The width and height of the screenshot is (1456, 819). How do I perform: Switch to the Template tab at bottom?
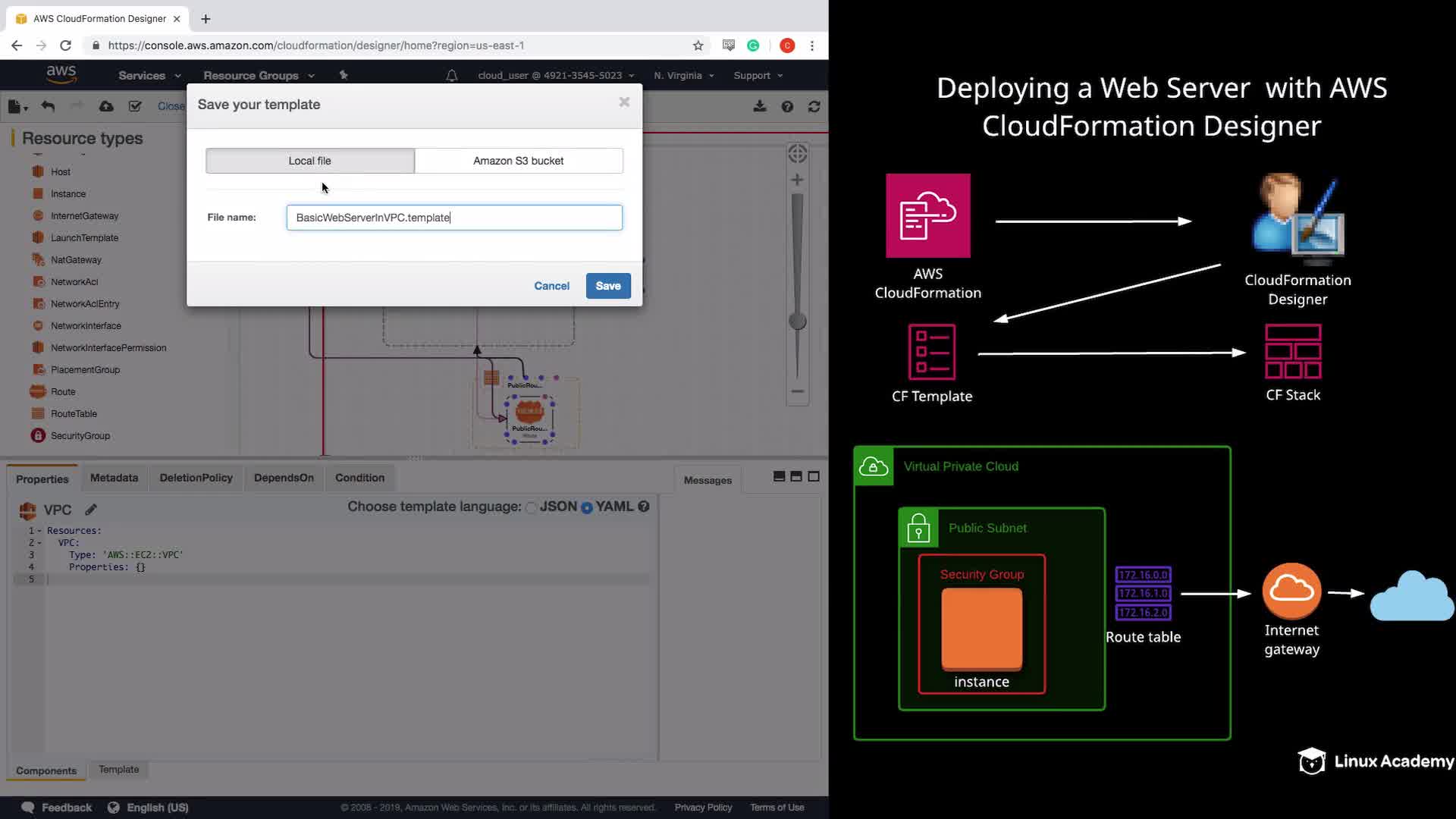tap(118, 769)
